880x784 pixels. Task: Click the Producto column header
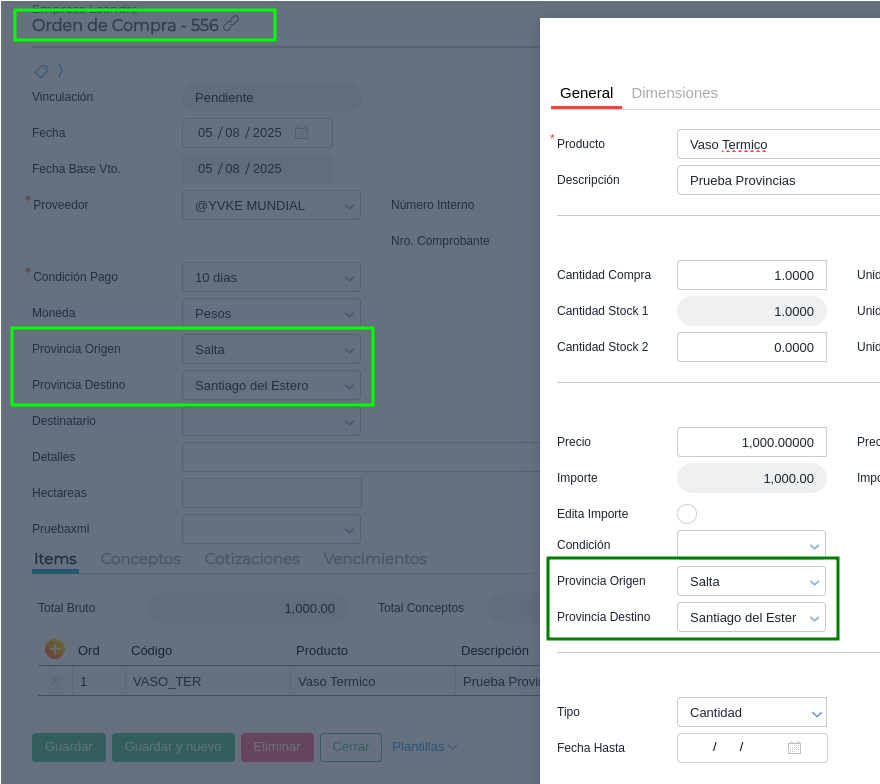322,650
